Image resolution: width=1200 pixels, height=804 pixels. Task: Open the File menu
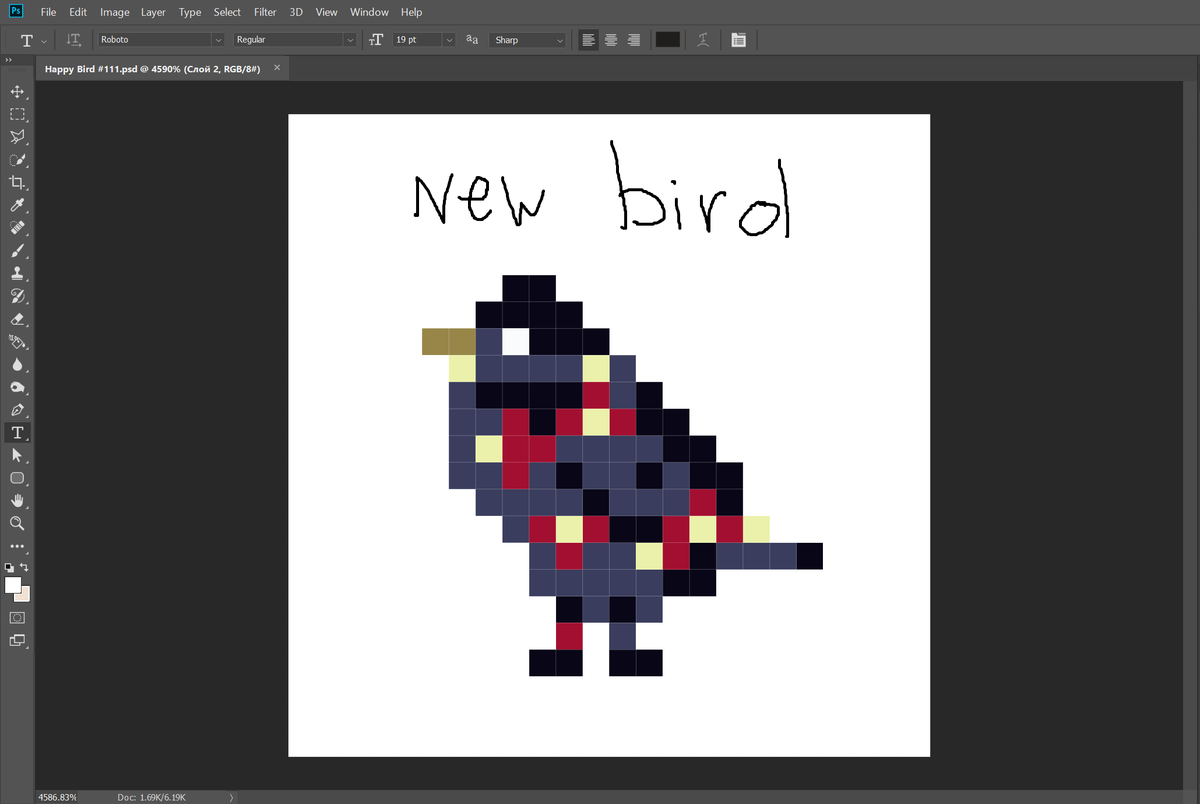(48, 12)
